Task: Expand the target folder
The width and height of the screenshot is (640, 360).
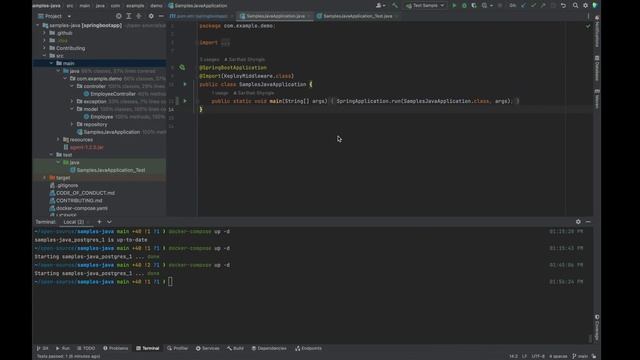Action: [x=44, y=178]
